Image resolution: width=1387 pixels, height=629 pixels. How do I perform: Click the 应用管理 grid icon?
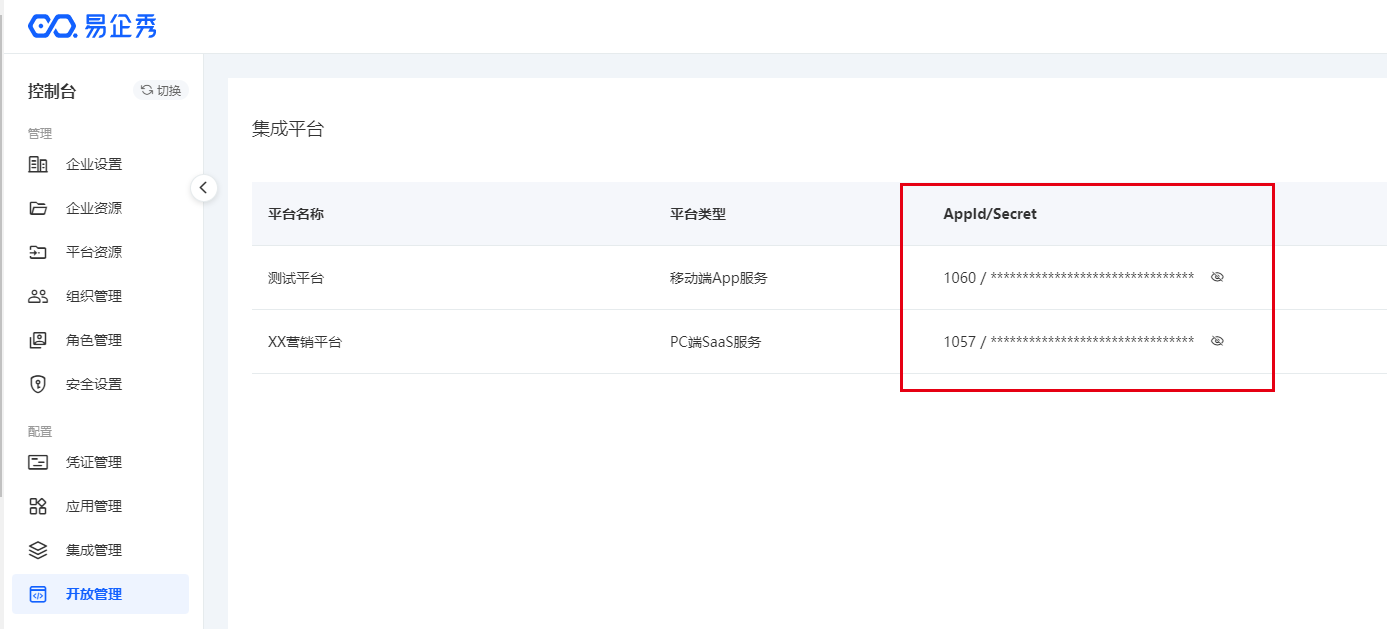tap(38, 506)
